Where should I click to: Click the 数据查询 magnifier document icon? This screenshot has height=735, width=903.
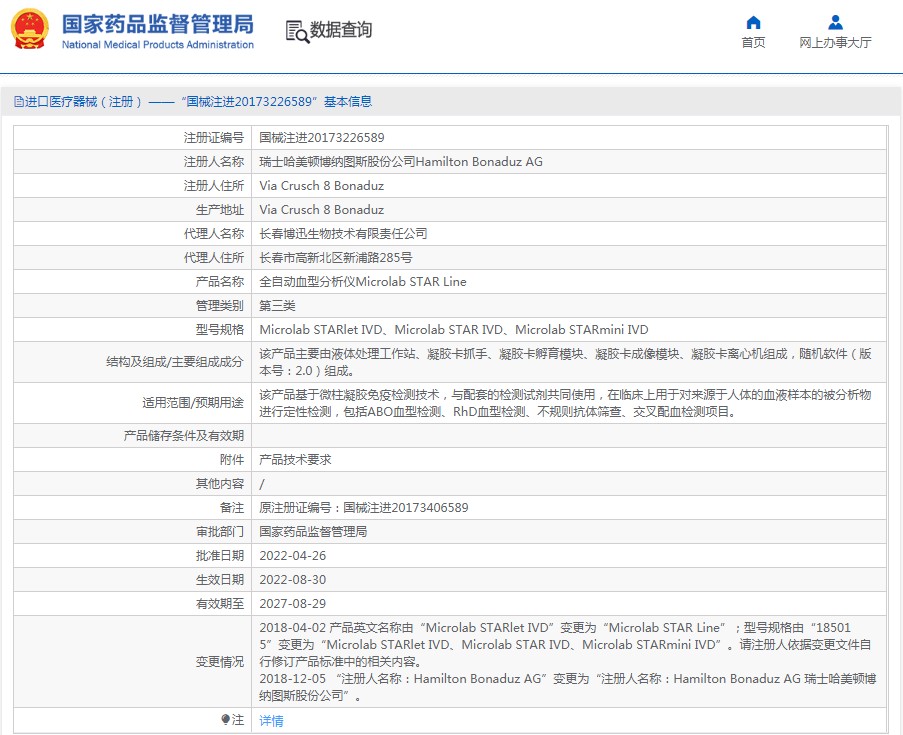[297, 31]
